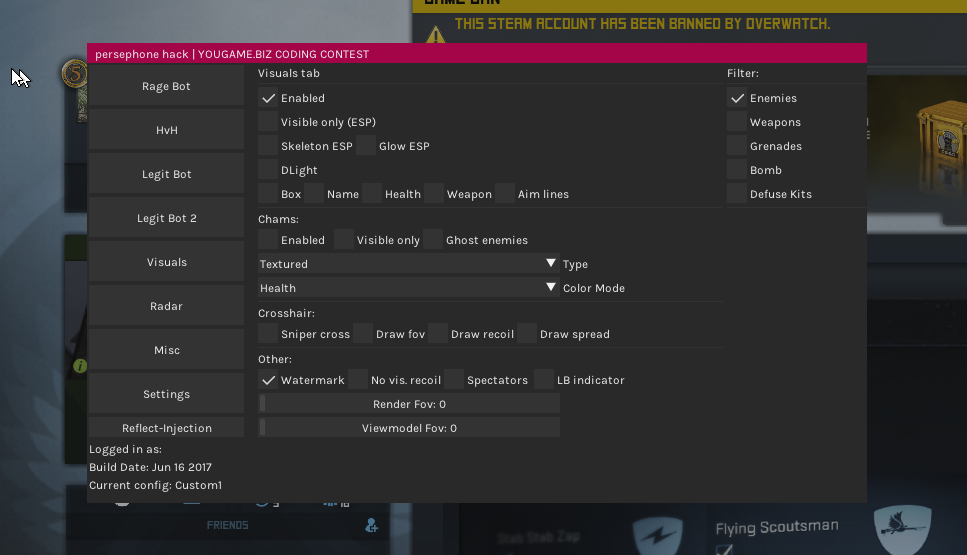
Task: Enable No vis. recoil checkbox
Action: [x=358, y=380]
